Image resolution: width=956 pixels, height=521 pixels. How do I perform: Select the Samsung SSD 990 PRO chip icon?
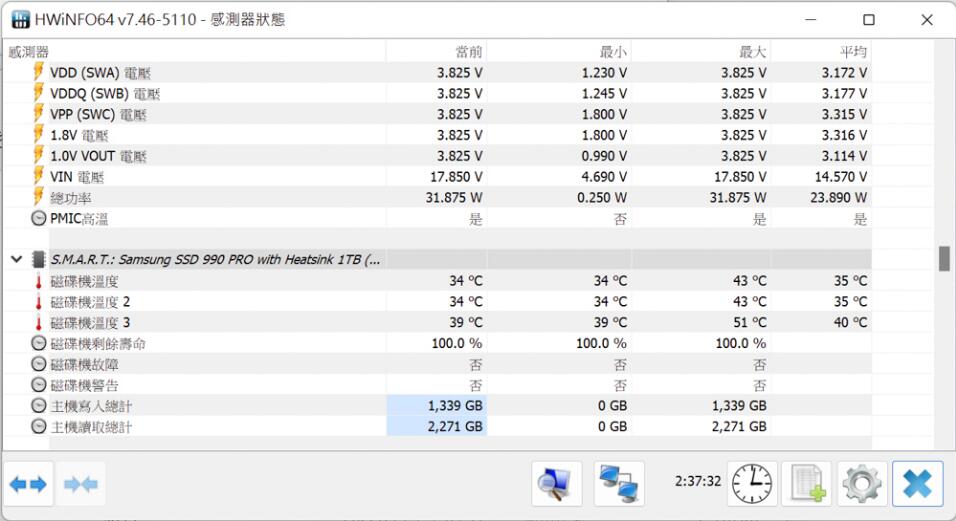pos(38,260)
